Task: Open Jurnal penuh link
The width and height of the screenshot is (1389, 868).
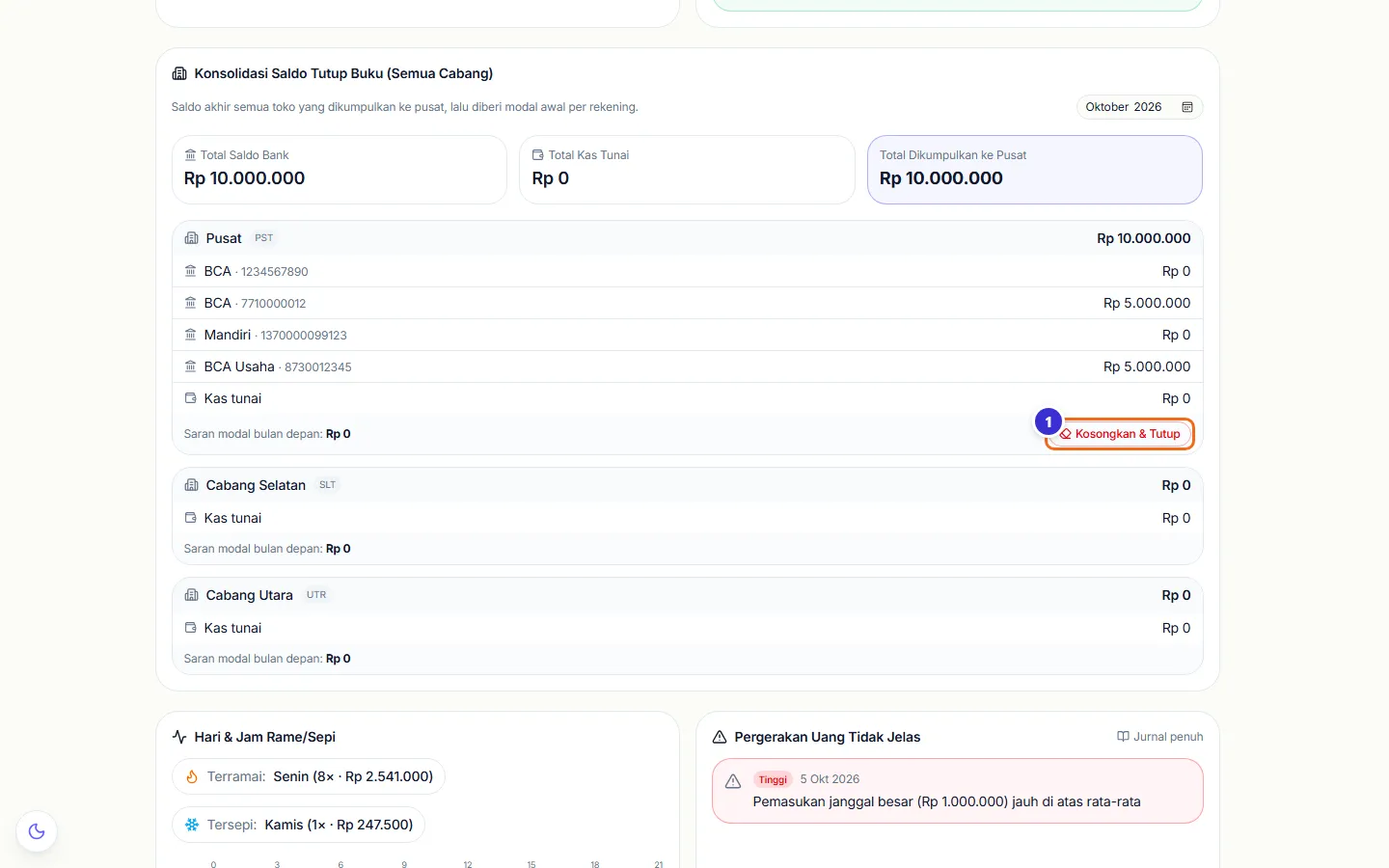Action: coord(1159,737)
